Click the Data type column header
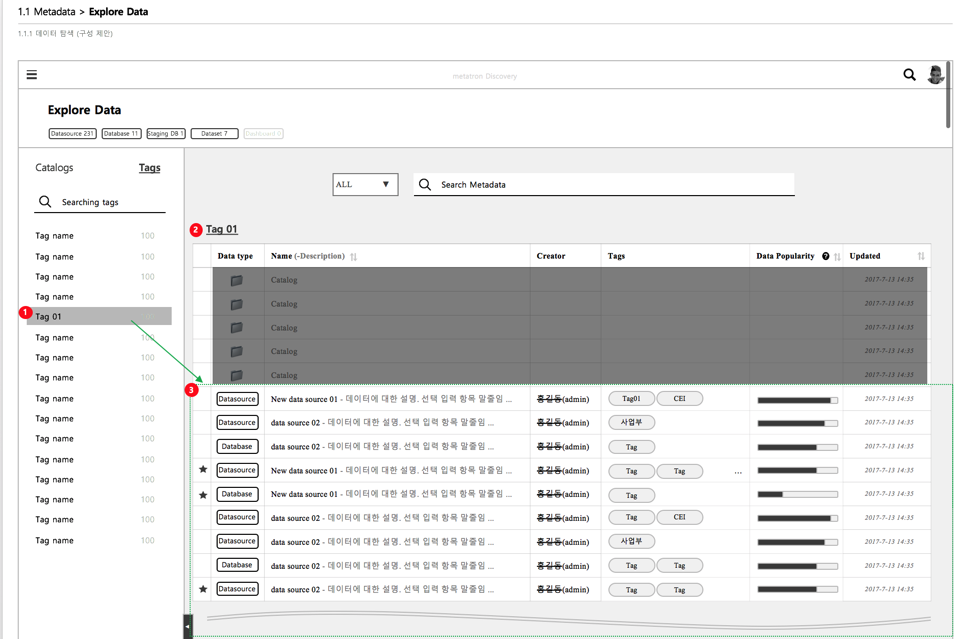Screen dimensions: 954x639 pyautogui.click(x=235, y=256)
